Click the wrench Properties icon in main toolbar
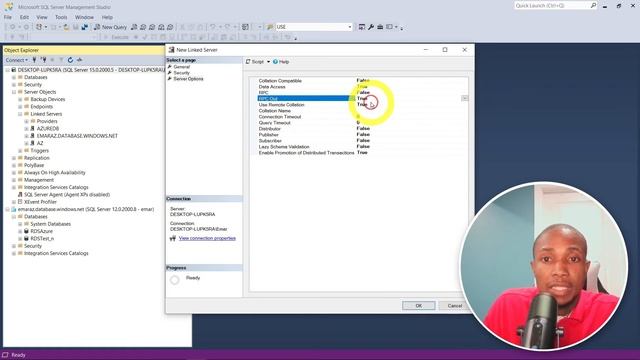This screenshot has height=360, width=640. 371,27
